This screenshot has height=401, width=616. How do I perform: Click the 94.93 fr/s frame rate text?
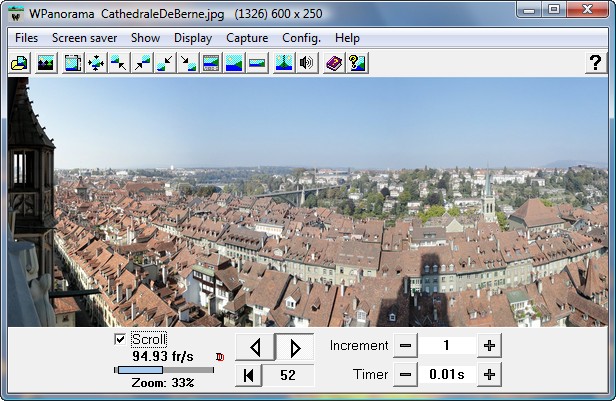[163, 356]
